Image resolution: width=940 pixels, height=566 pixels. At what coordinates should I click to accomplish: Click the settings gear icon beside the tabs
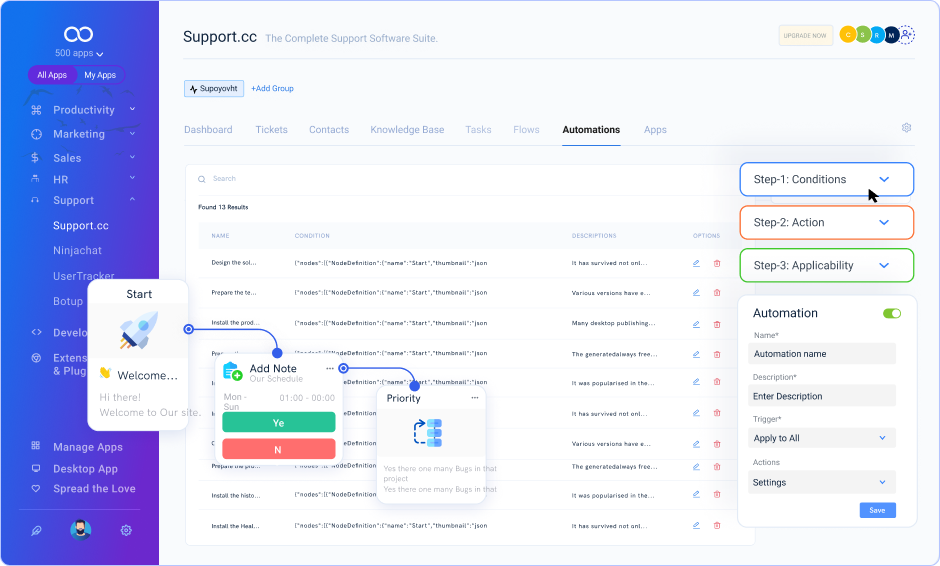(x=906, y=128)
